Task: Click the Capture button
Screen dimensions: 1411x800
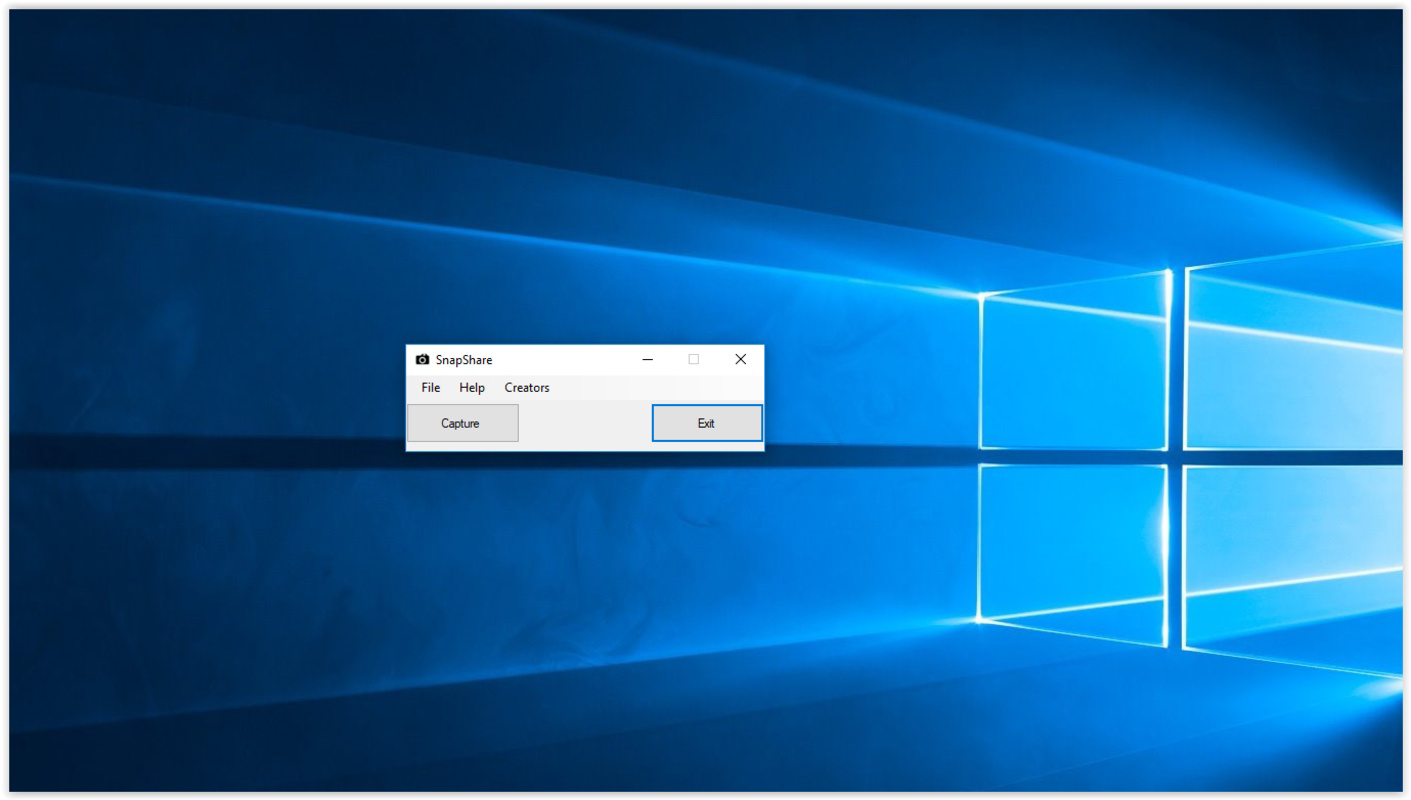Action: tap(462, 423)
